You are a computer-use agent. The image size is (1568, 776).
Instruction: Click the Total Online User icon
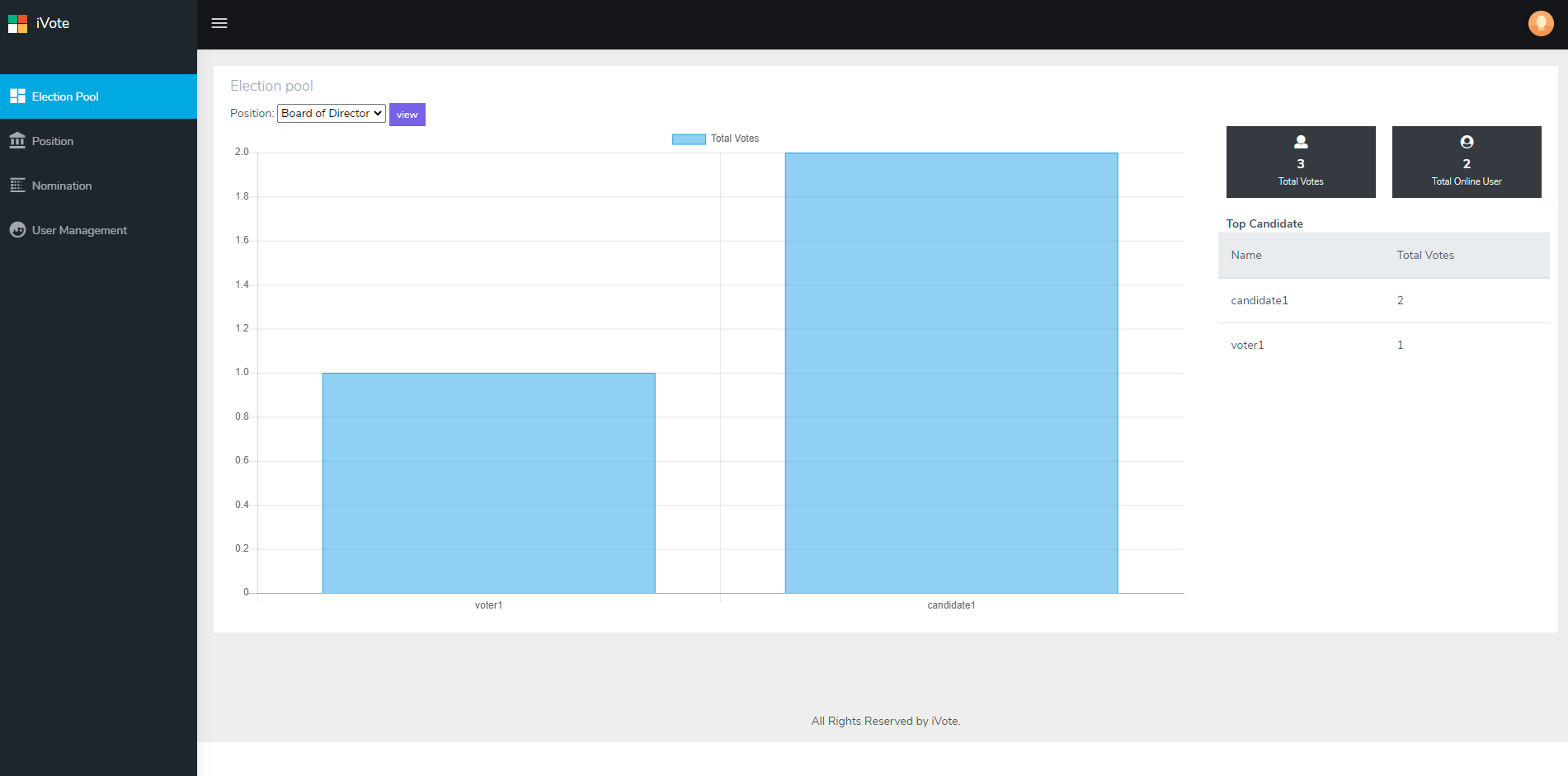tap(1467, 142)
